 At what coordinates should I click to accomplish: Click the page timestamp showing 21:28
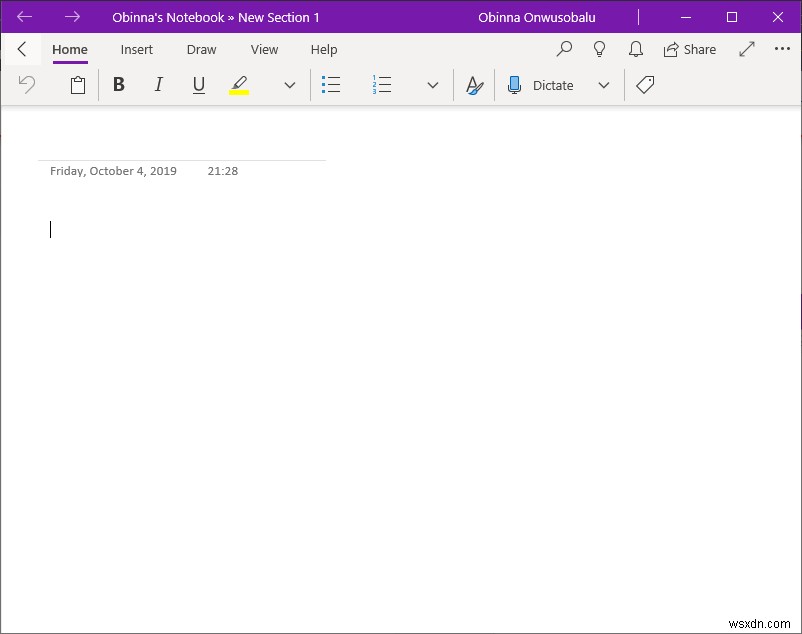click(222, 170)
